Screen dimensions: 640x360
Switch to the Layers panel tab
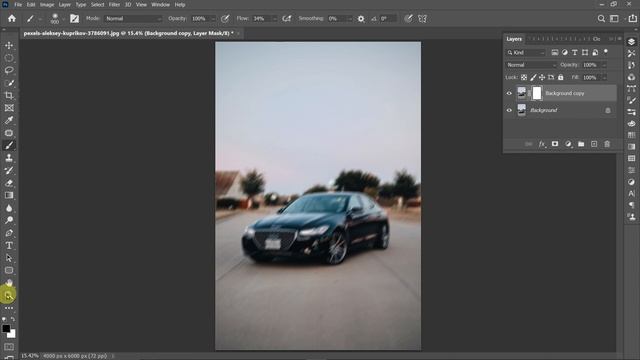coord(514,39)
